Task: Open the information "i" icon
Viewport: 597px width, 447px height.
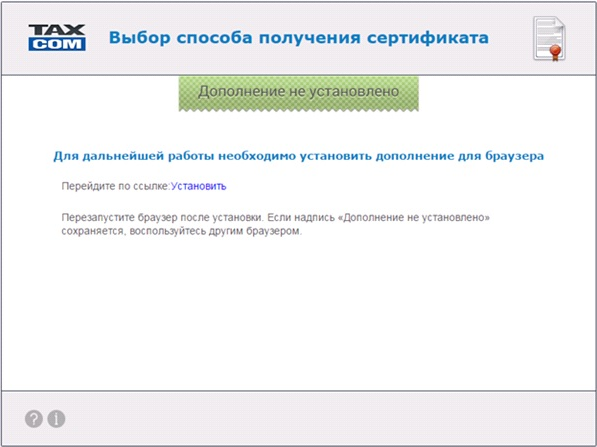Action: [x=56, y=419]
